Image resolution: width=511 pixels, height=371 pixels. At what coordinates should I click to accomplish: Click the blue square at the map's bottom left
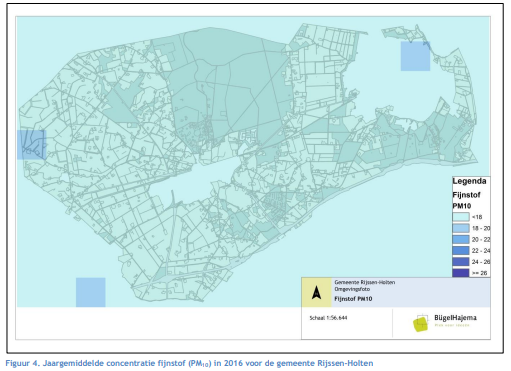tap(91, 292)
